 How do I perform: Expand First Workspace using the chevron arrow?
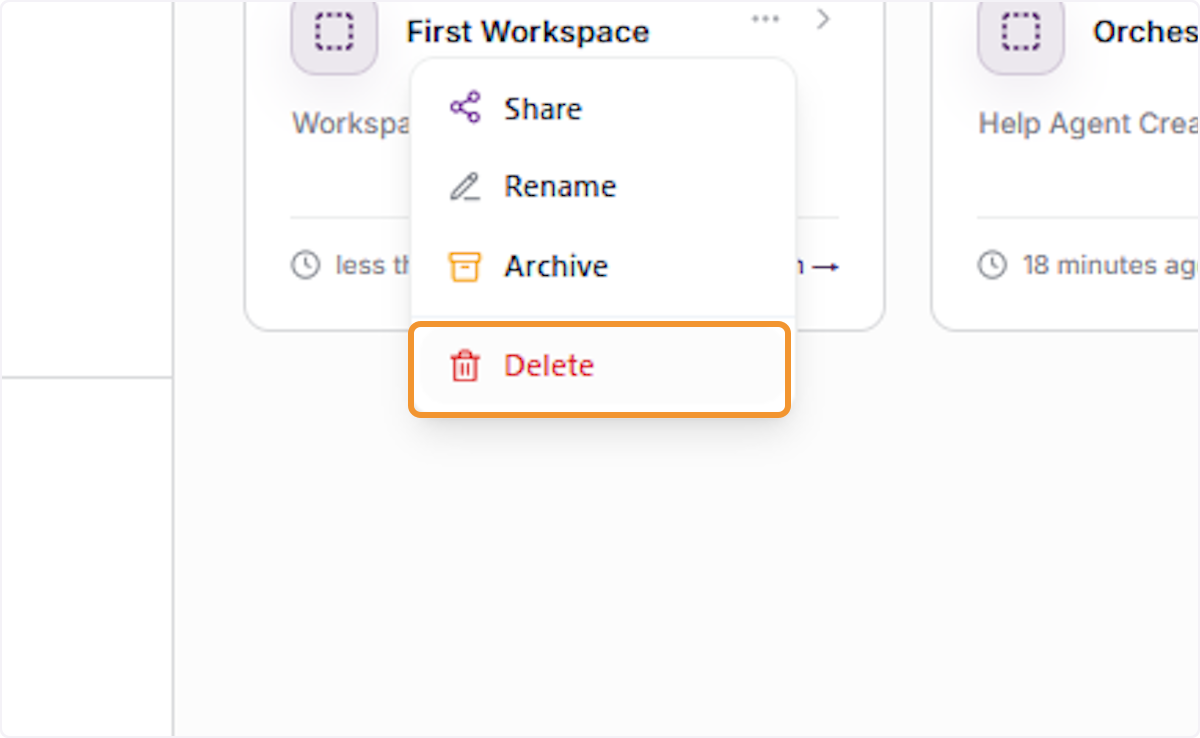point(824,19)
